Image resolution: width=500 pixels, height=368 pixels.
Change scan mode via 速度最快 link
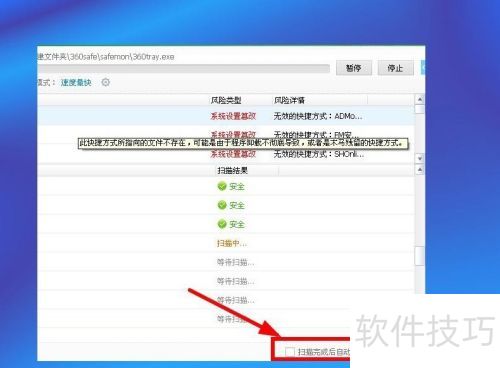tap(76, 82)
